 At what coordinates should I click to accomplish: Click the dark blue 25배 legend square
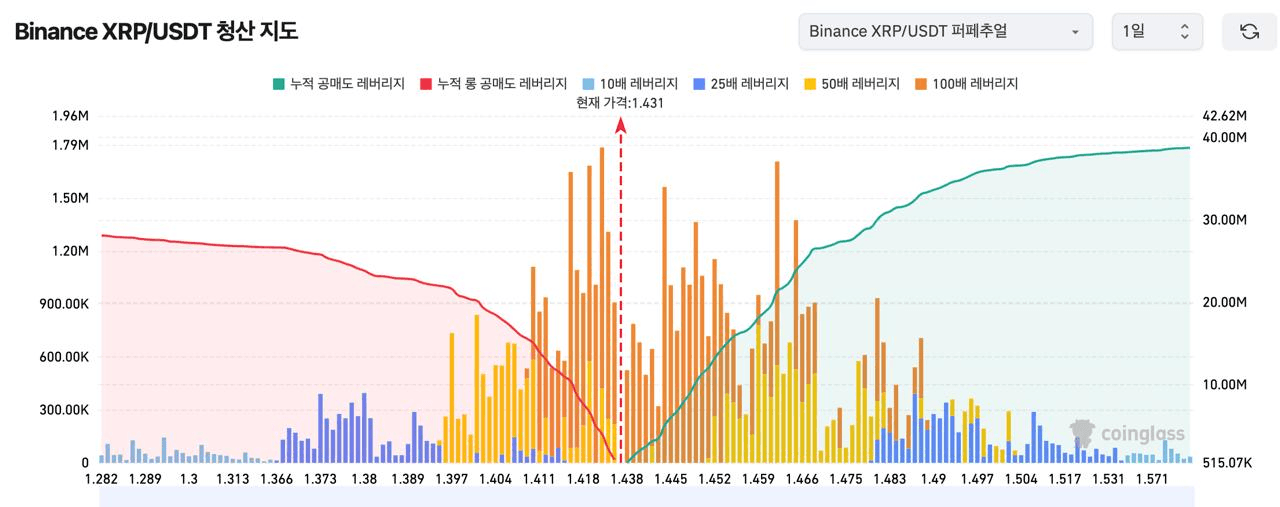click(x=699, y=84)
